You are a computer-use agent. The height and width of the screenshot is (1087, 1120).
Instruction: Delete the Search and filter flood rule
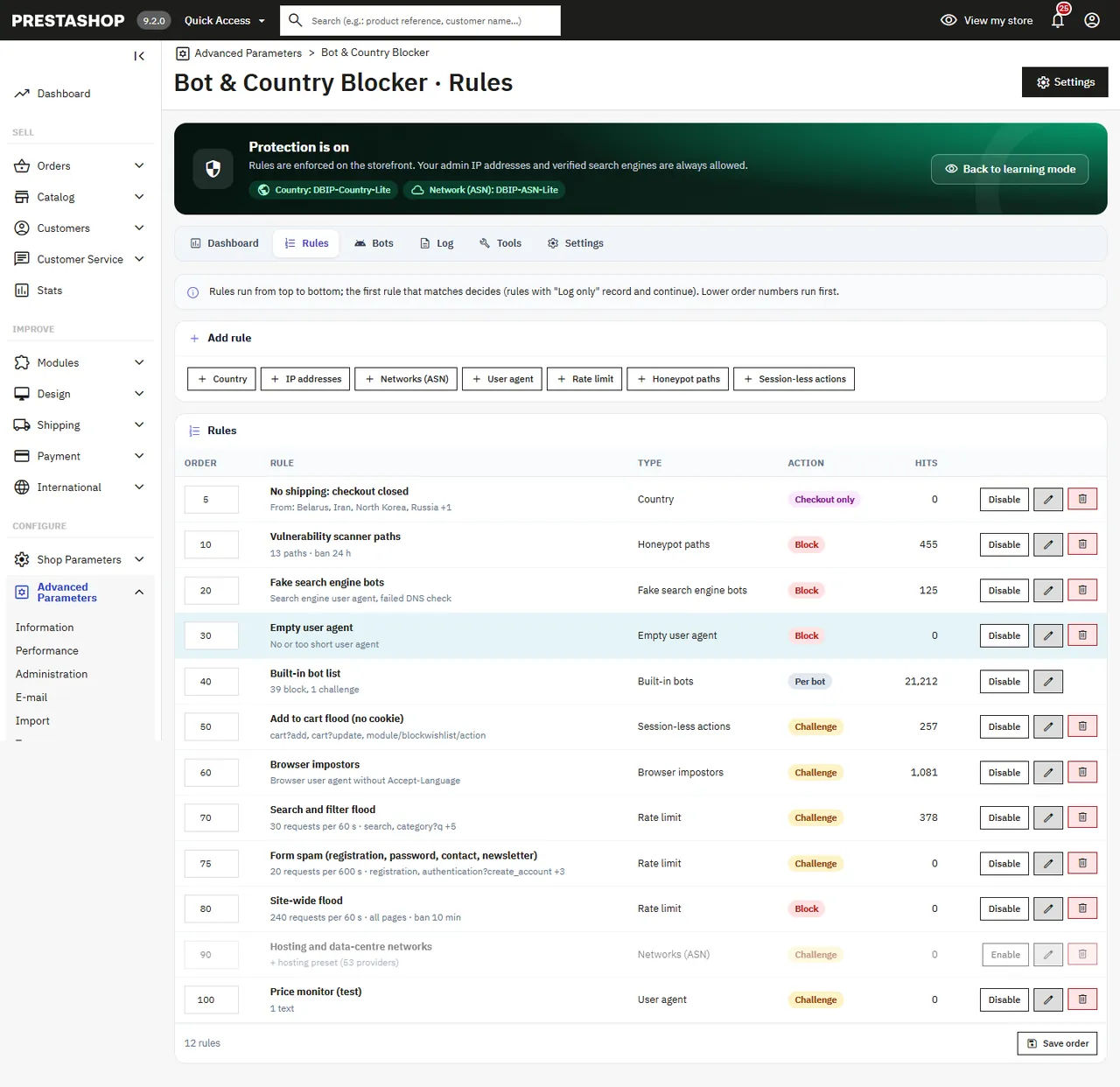(1082, 817)
